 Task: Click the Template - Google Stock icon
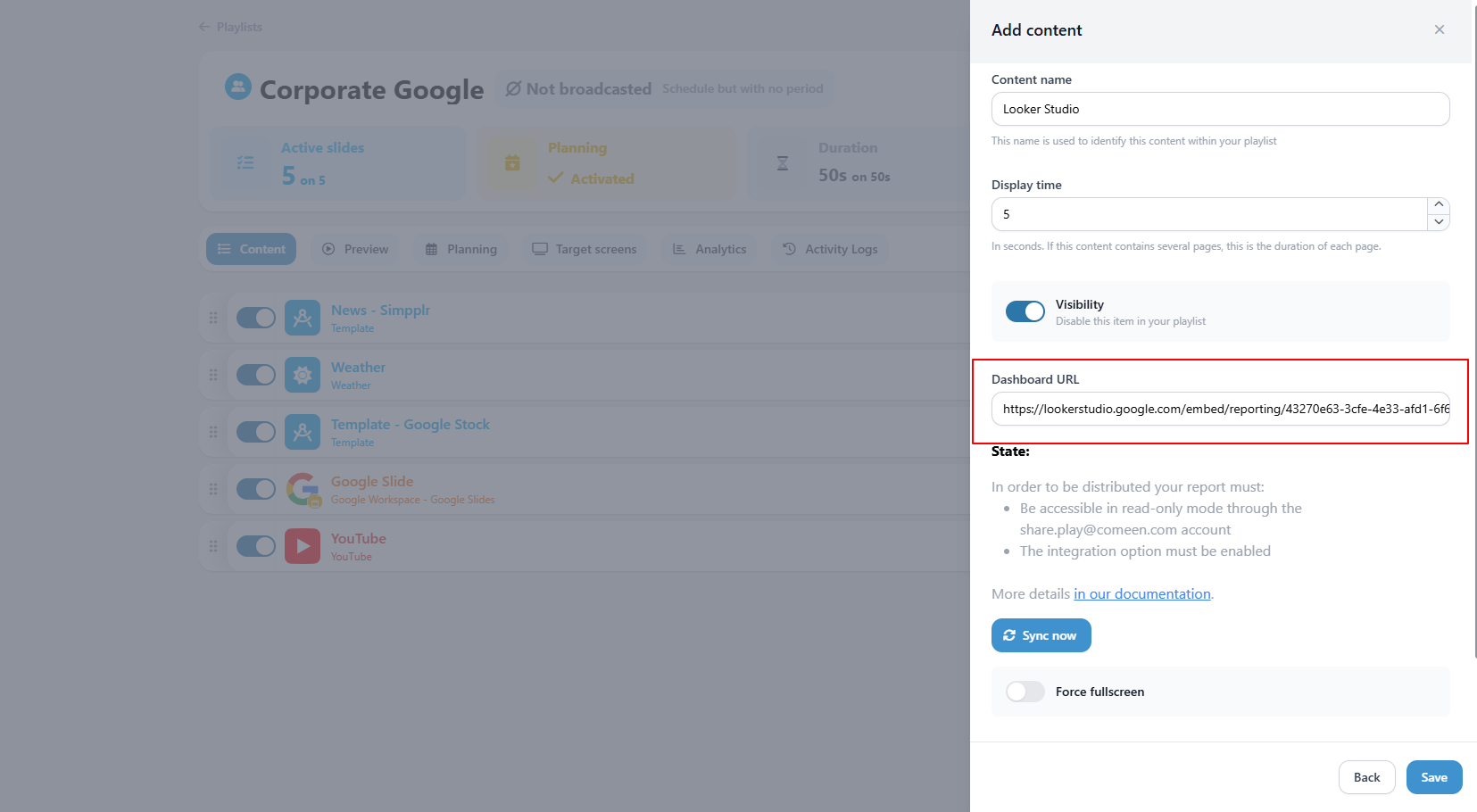(x=303, y=432)
